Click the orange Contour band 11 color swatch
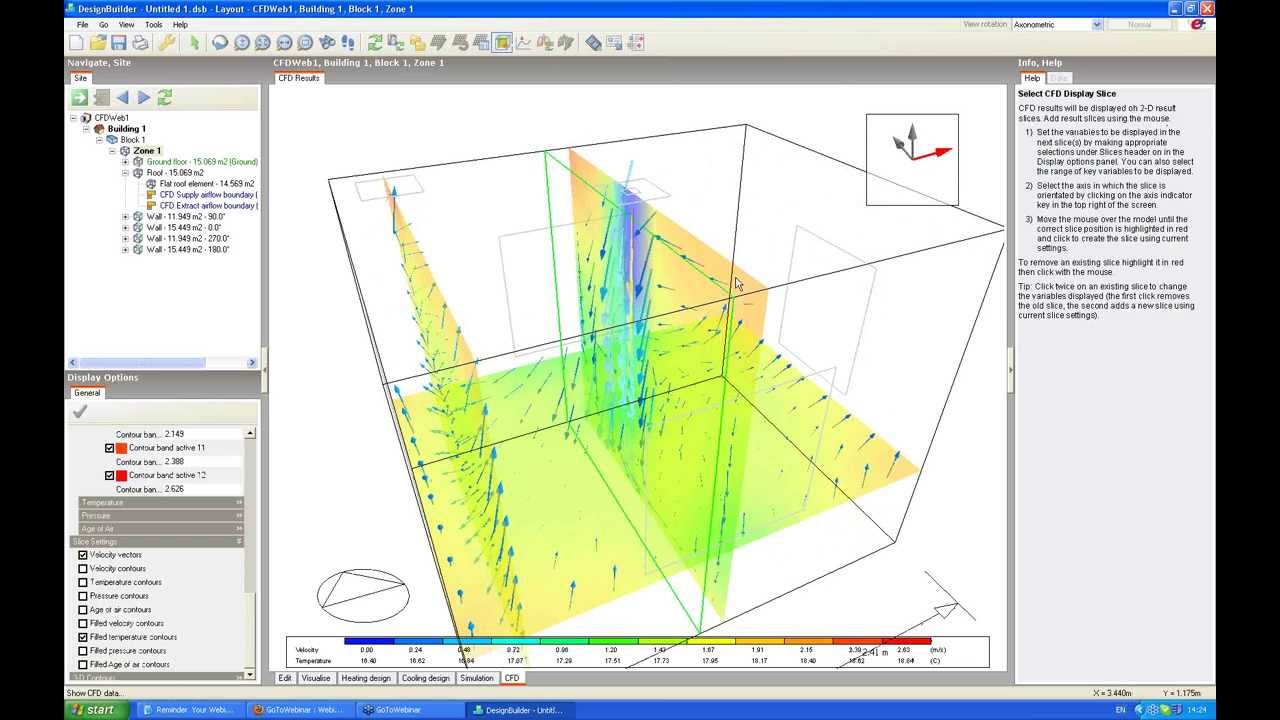Screen dimensions: 1280x720 click(121, 448)
